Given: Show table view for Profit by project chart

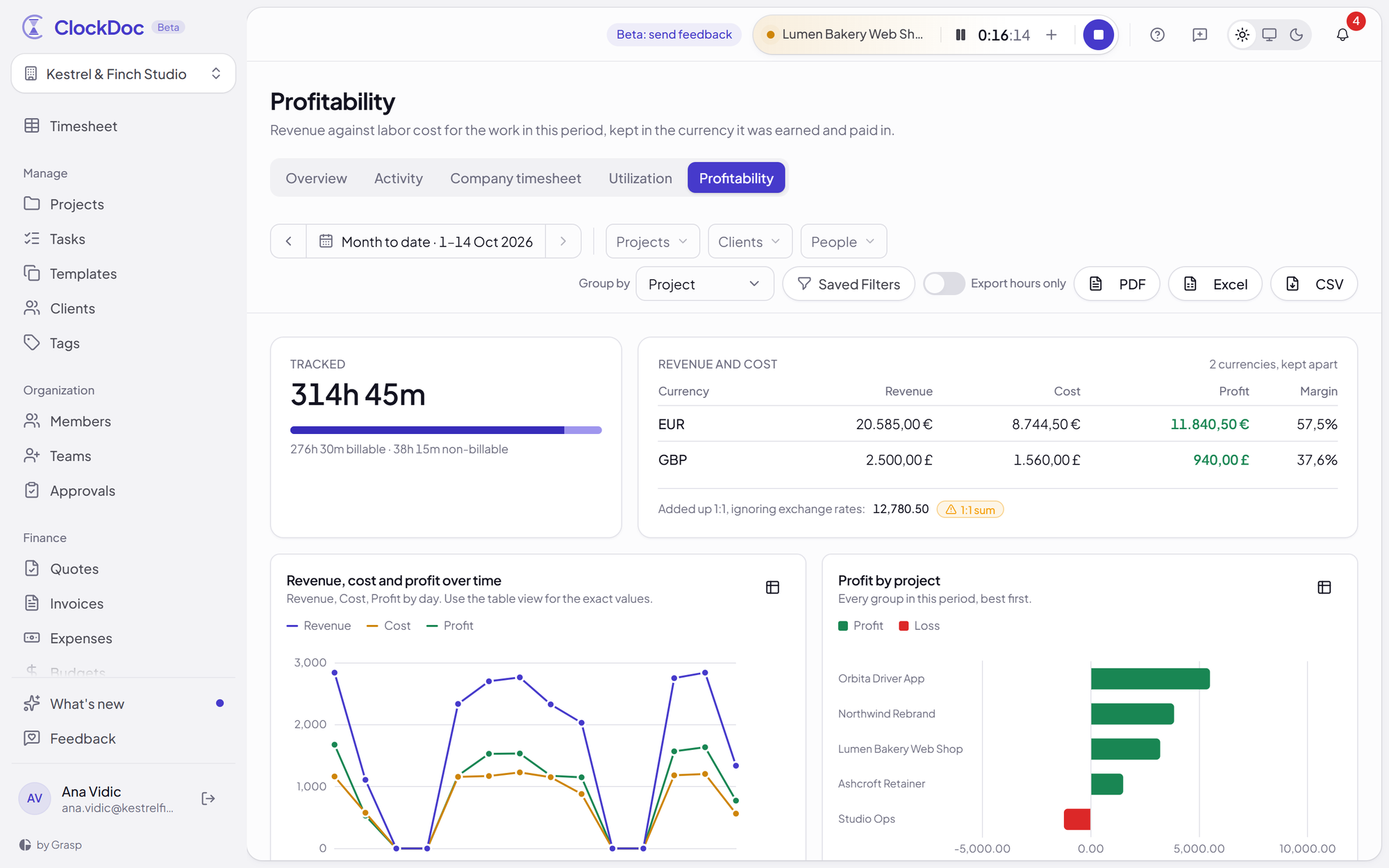Looking at the screenshot, I should pyautogui.click(x=1324, y=587).
